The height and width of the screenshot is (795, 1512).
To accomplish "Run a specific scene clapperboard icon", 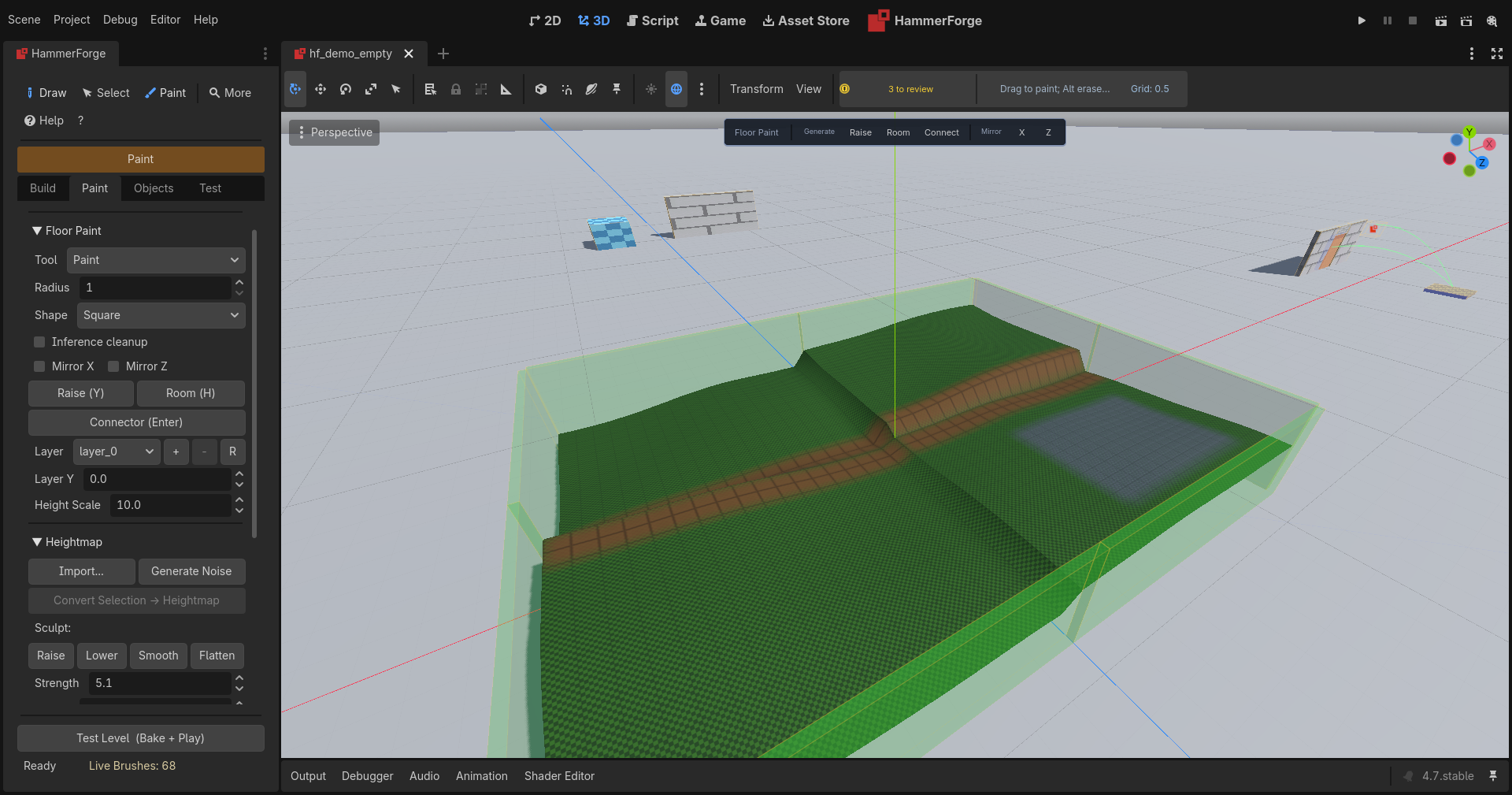I will (1466, 20).
